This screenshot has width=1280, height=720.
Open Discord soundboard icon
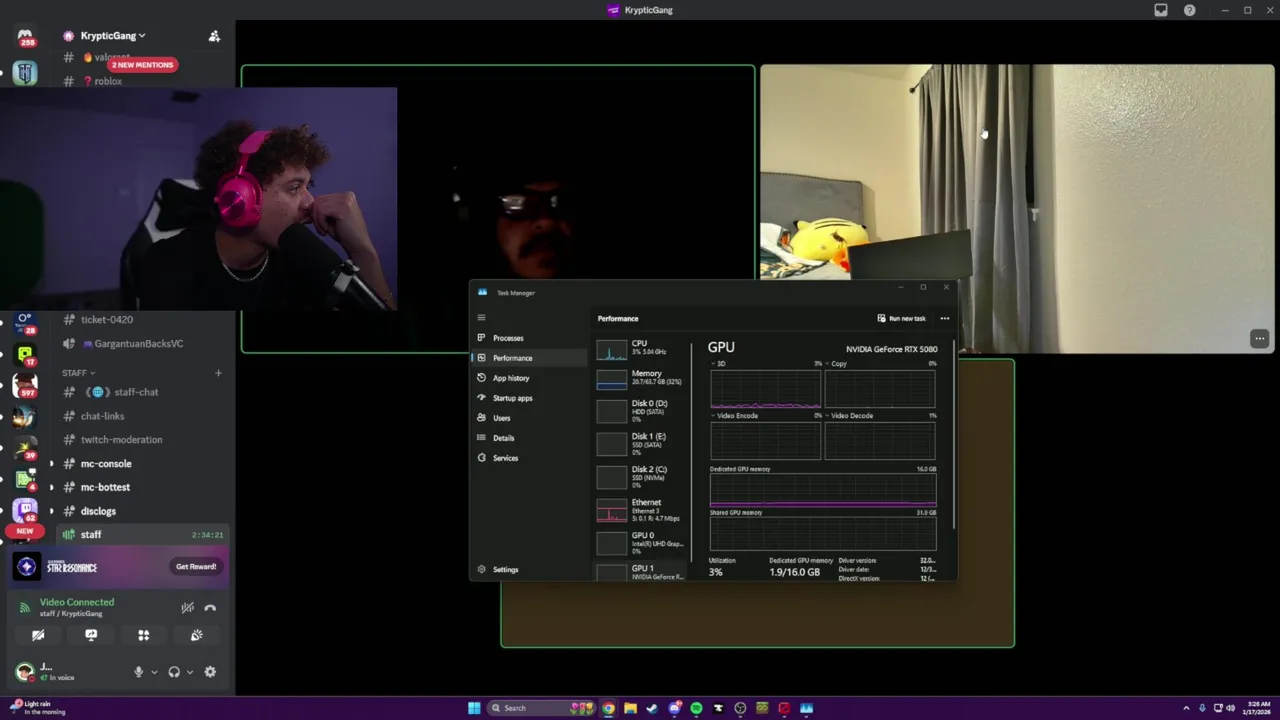click(197, 635)
